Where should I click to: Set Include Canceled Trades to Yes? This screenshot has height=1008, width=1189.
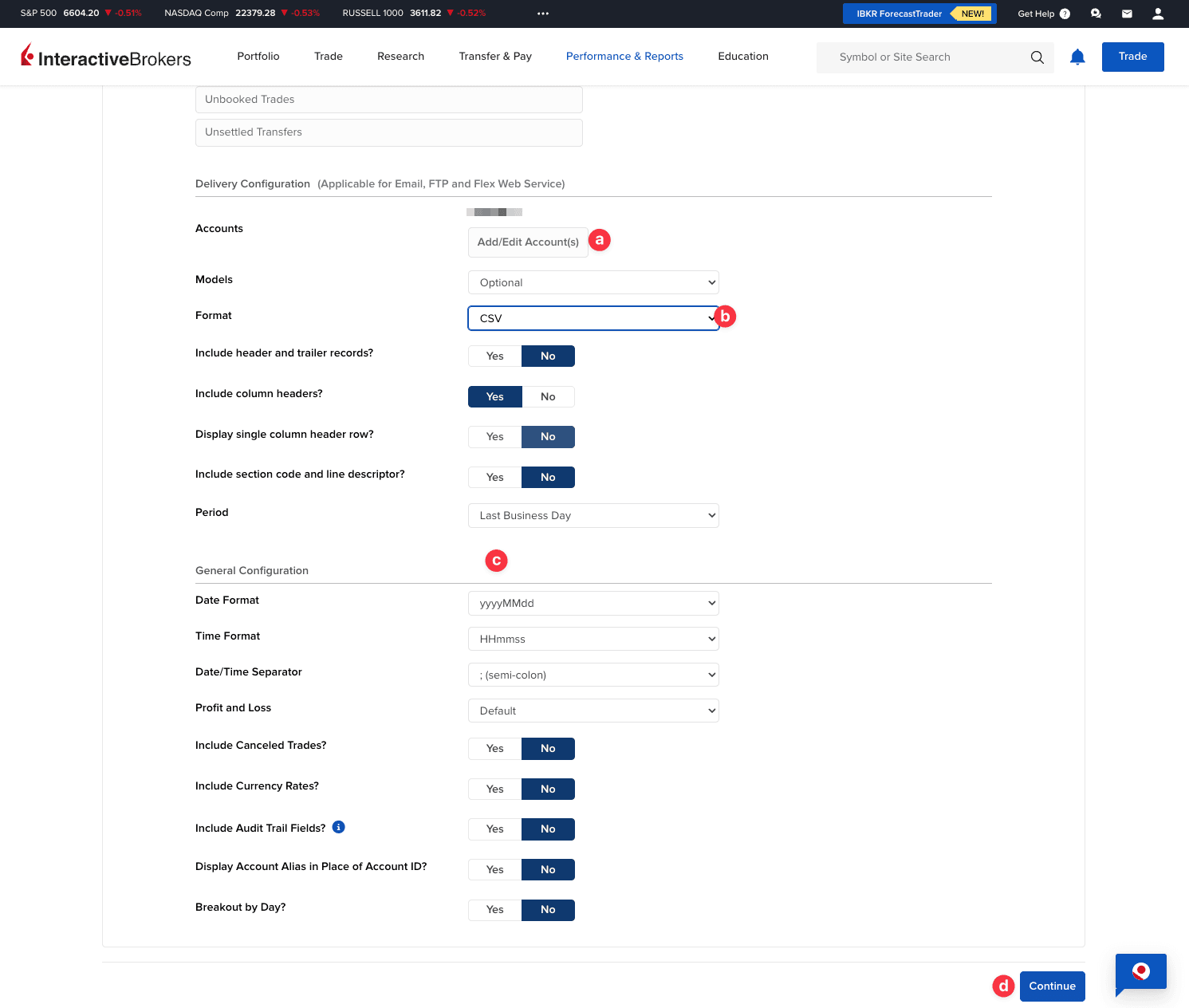coord(494,748)
